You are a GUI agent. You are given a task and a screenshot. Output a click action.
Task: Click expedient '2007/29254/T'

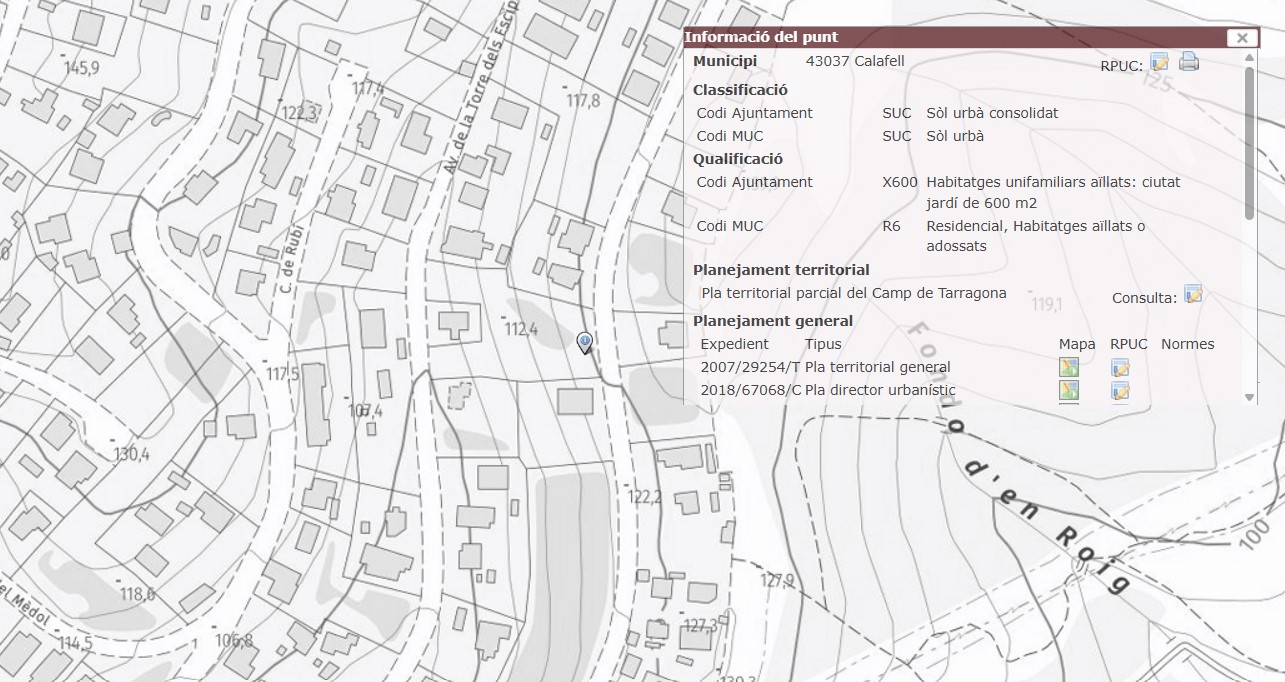pyautogui.click(x=751, y=367)
